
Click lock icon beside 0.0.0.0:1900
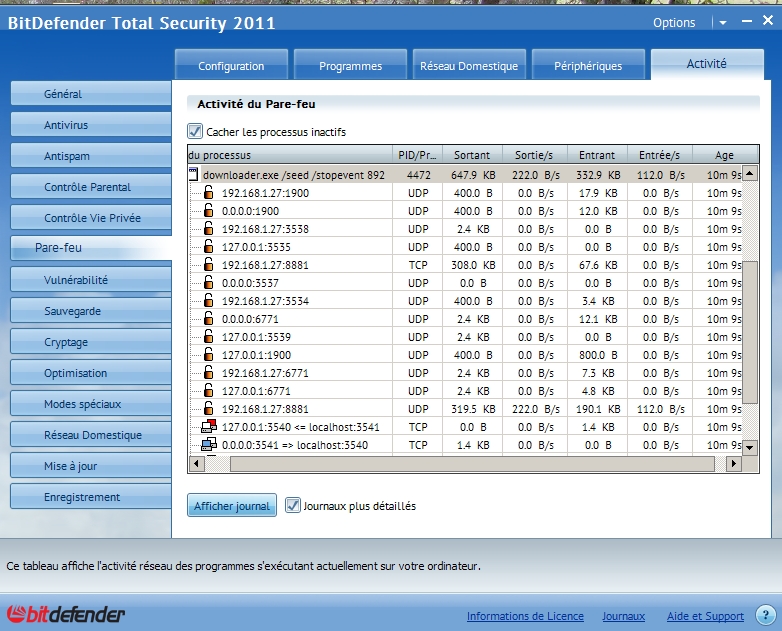point(208,210)
